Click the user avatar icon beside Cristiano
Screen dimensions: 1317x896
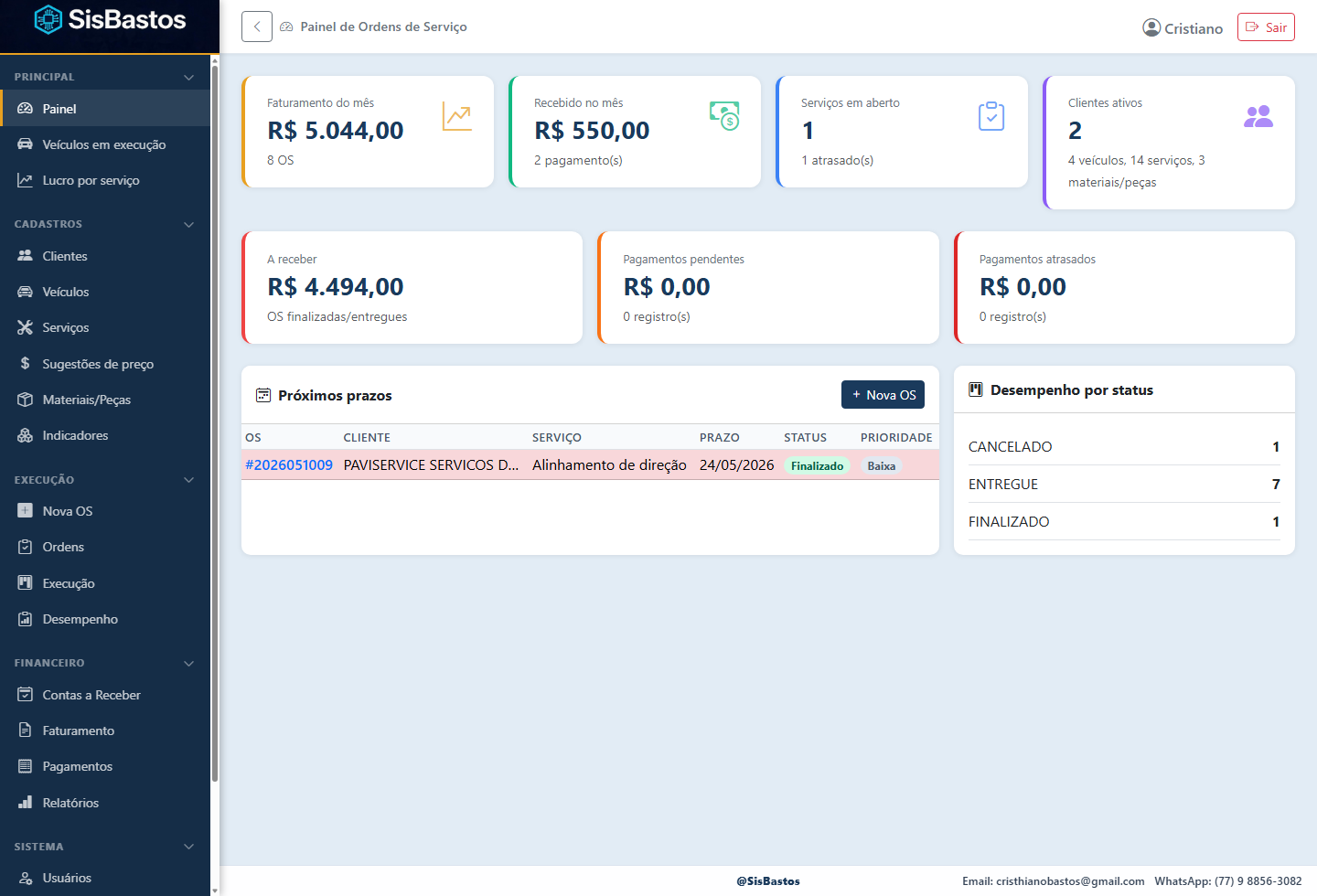pyautogui.click(x=1151, y=27)
